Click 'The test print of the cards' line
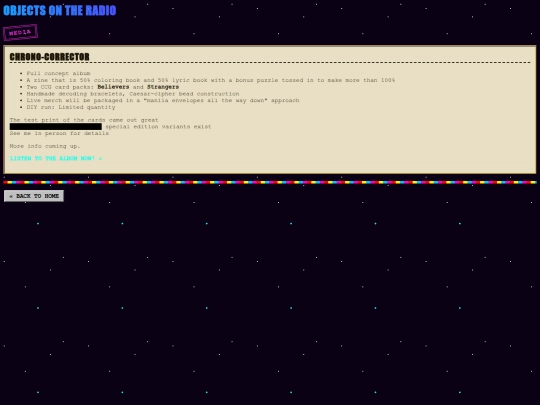540x405 pixels. coord(84,120)
